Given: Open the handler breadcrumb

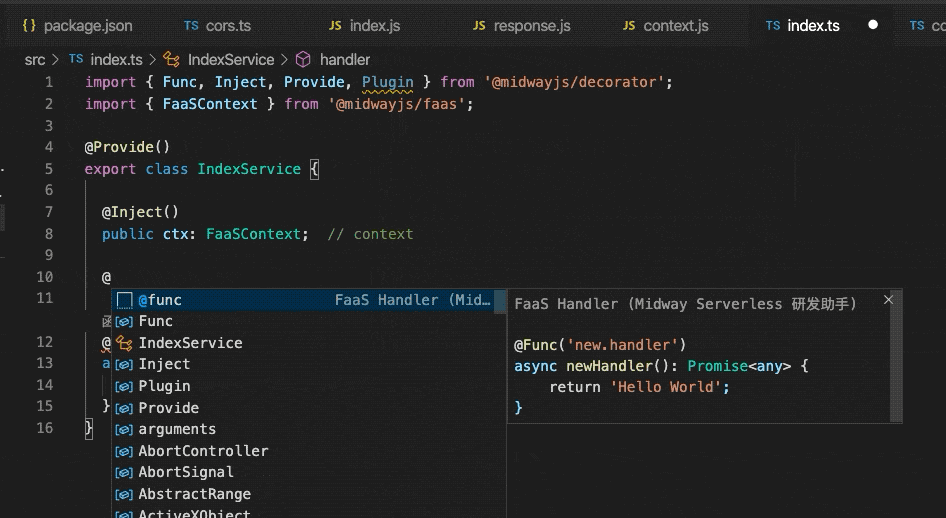Looking at the screenshot, I should tap(344, 60).
